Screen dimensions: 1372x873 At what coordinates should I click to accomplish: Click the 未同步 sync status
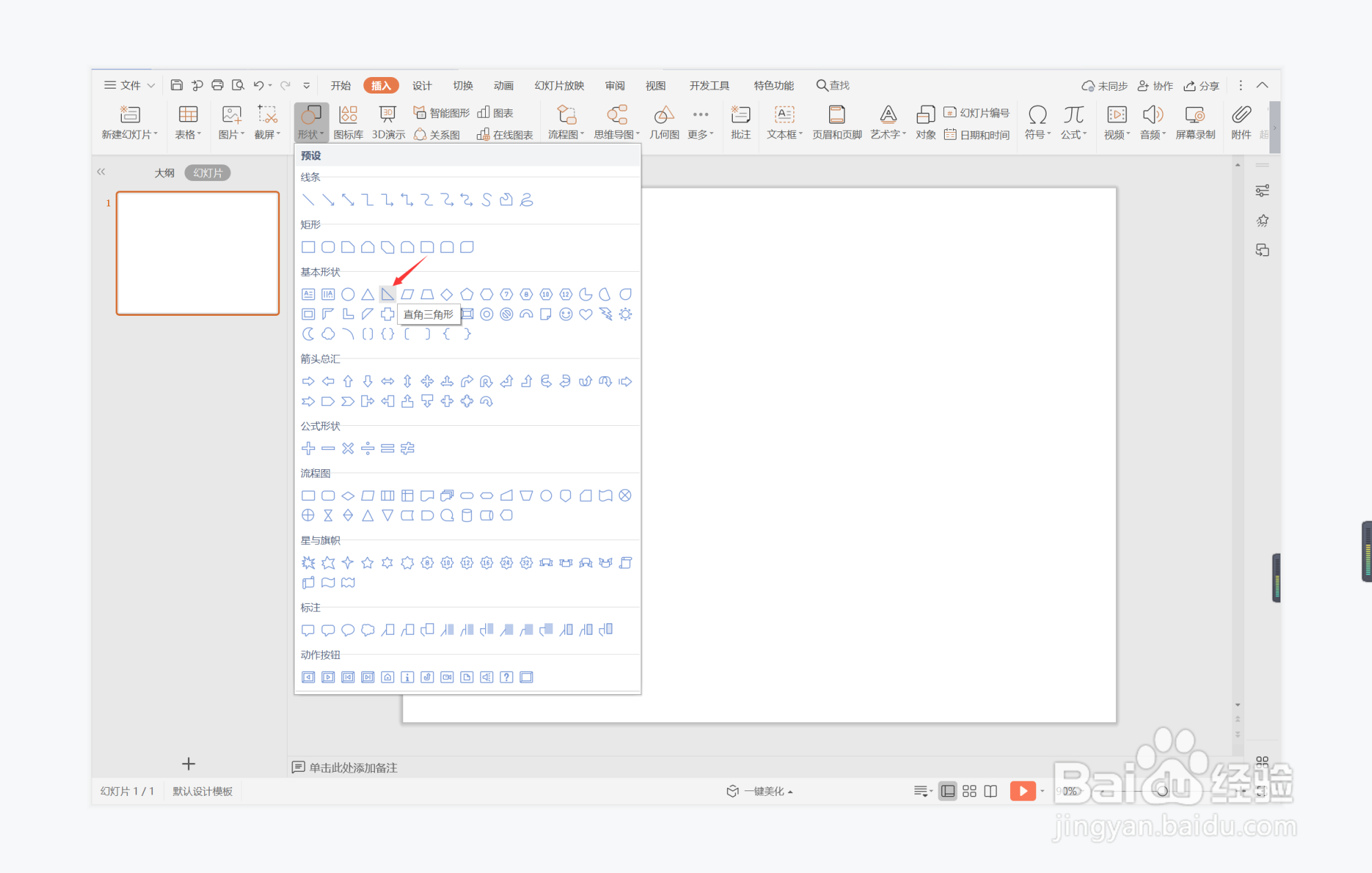(1104, 85)
